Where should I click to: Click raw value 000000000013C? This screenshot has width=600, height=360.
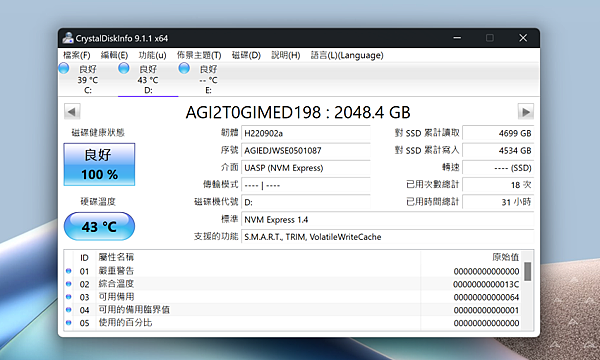(x=486, y=284)
